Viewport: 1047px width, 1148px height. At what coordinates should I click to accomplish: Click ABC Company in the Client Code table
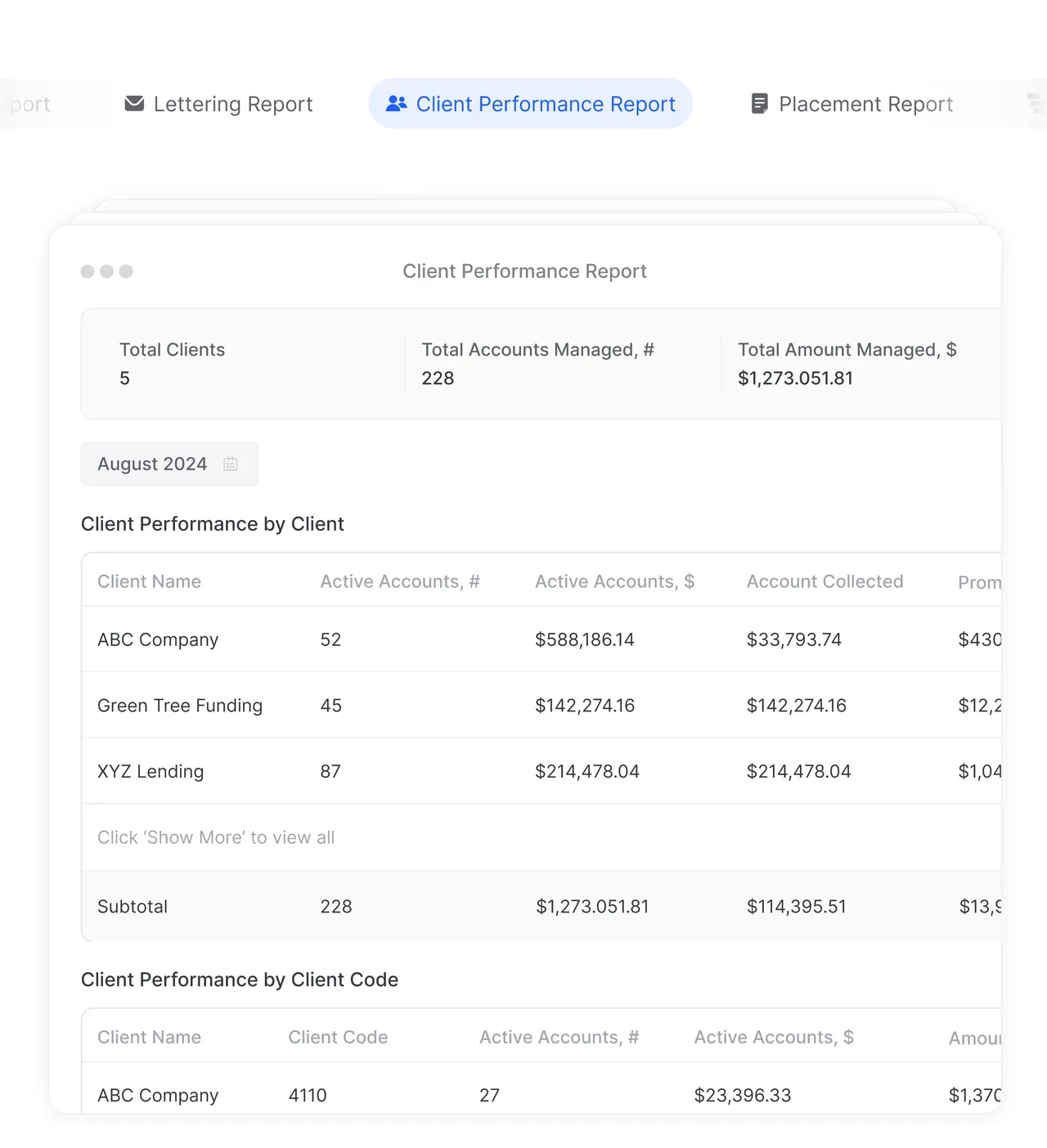(x=158, y=1095)
